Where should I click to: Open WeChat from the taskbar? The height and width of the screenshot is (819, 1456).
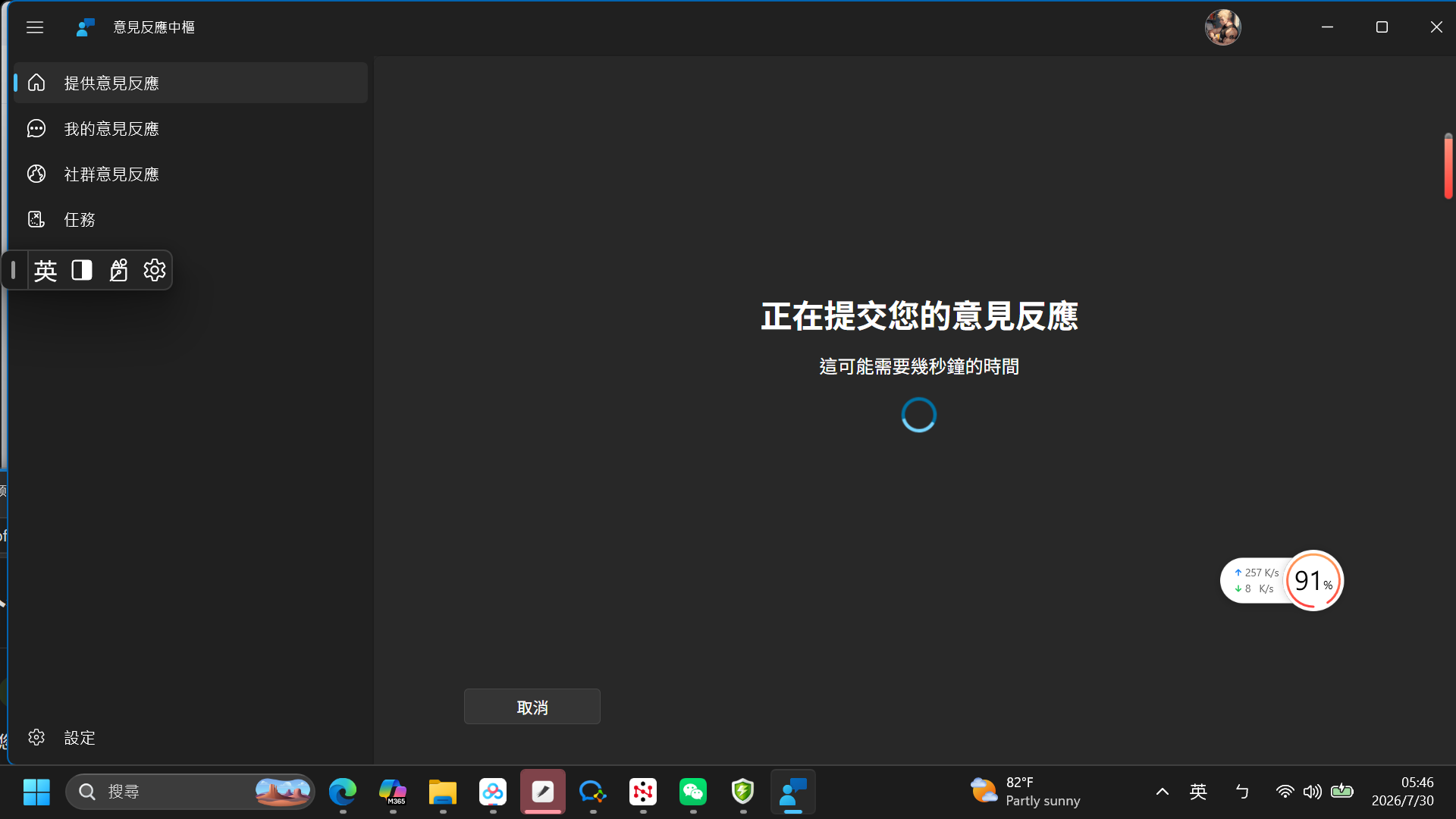point(693,792)
